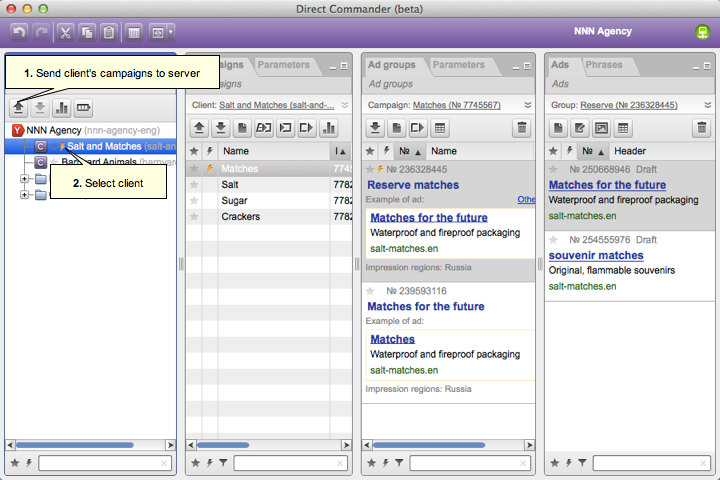Viewport: 720px width, 480px height.
Task: Click the table view icon in the Ad groups panel
Action: [440, 128]
